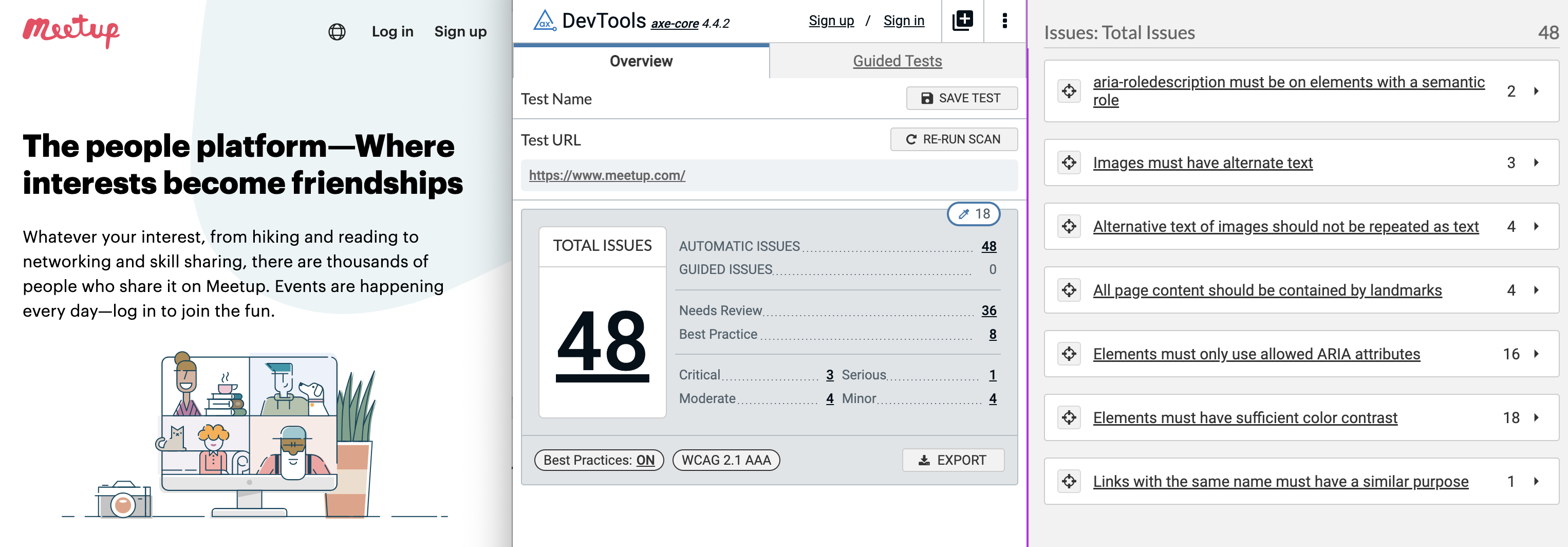Highlight All page content landmarks issue icon
Screen dimensions: 1568x547
click(1069, 290)
